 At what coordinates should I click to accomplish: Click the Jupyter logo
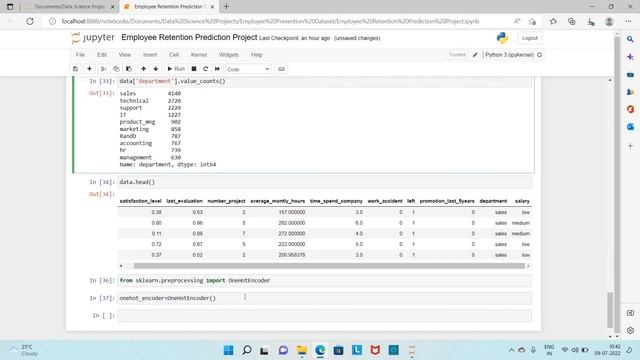click(93, 38)
